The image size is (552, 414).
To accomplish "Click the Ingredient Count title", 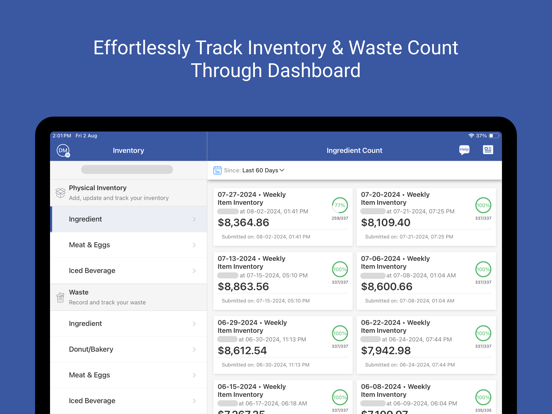I will pyautogui.click(x=354, y=151).
